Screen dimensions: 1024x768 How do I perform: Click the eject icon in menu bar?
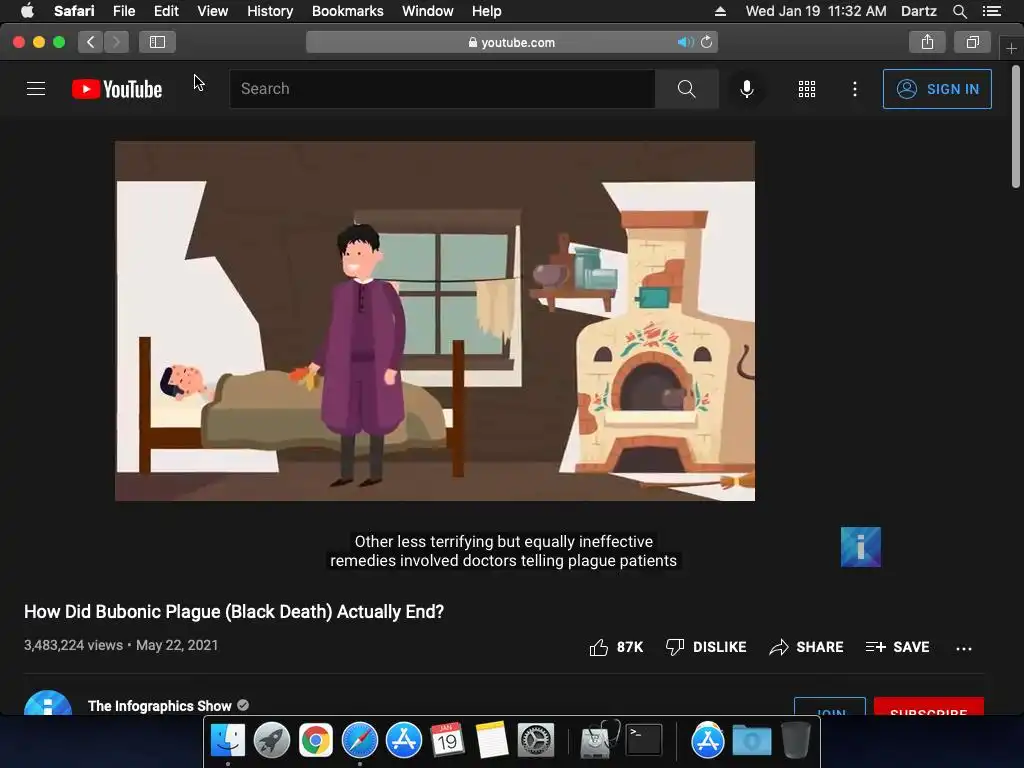[x=720, y=11]
